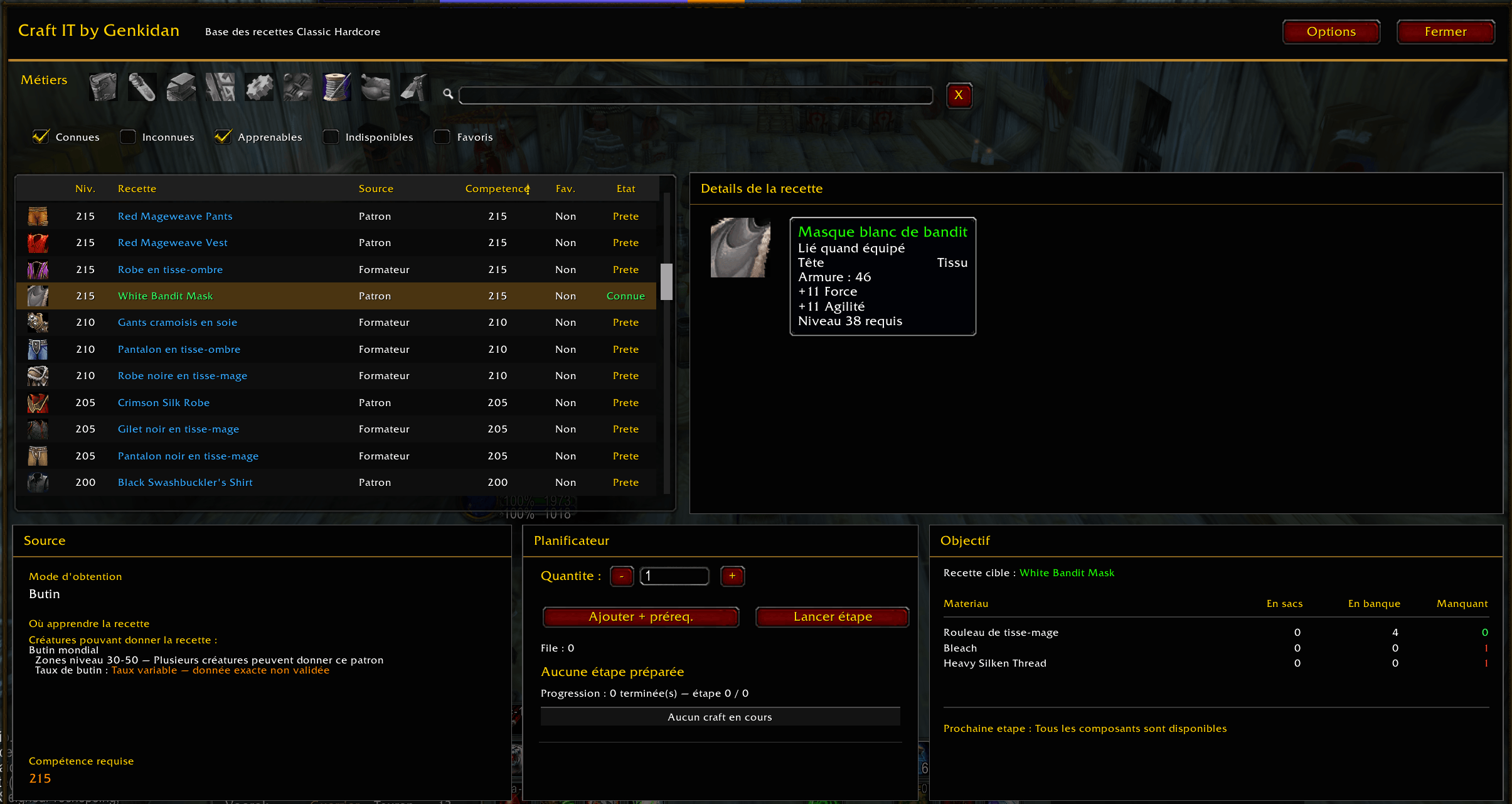The image size is (1512, 804).
Task: Select the Robe noire en tisse-mage recipe
Action: click(183, 376)
